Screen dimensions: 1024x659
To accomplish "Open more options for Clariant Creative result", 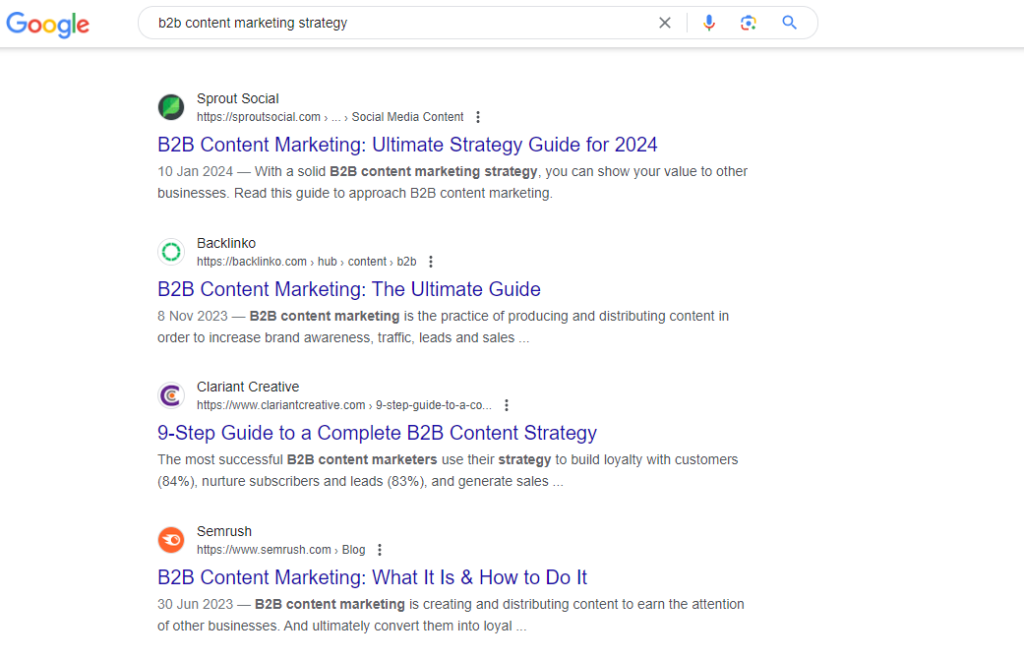I will click(x=506, y=405).
